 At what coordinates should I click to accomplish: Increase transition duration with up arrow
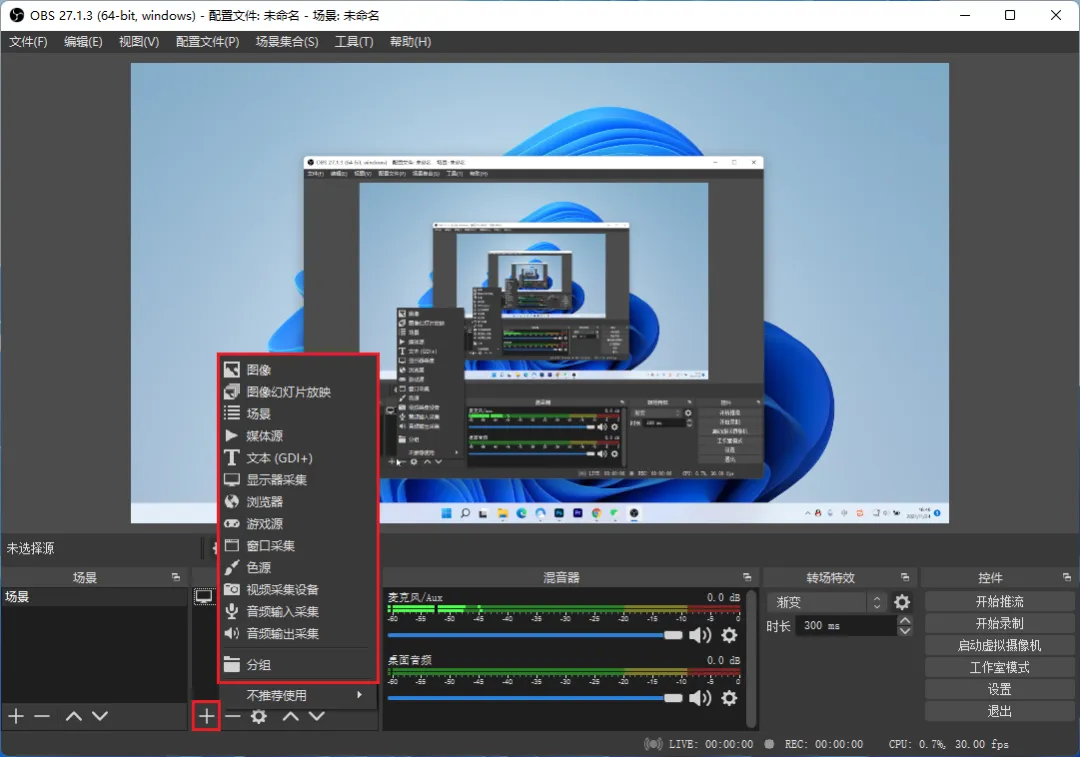click(905, 621)
